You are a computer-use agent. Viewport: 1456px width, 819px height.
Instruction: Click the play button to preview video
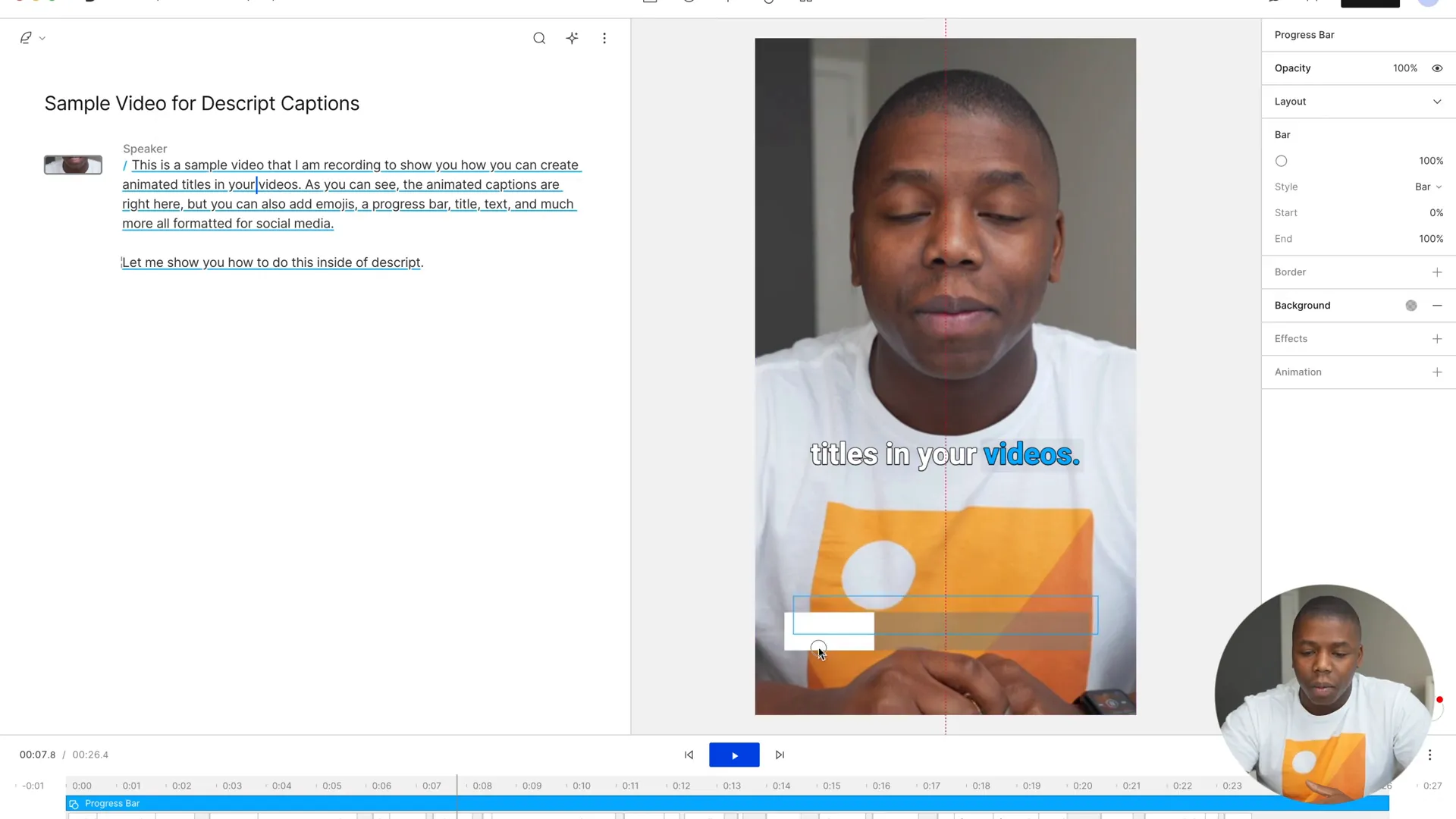tap(734, 755)
